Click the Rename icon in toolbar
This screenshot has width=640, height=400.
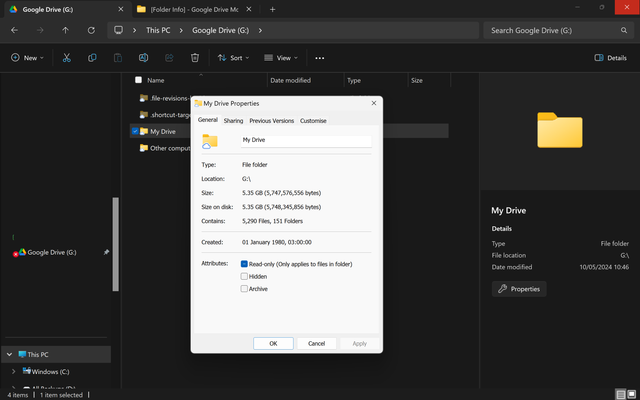pyautogui.click(x=143, y=58)
